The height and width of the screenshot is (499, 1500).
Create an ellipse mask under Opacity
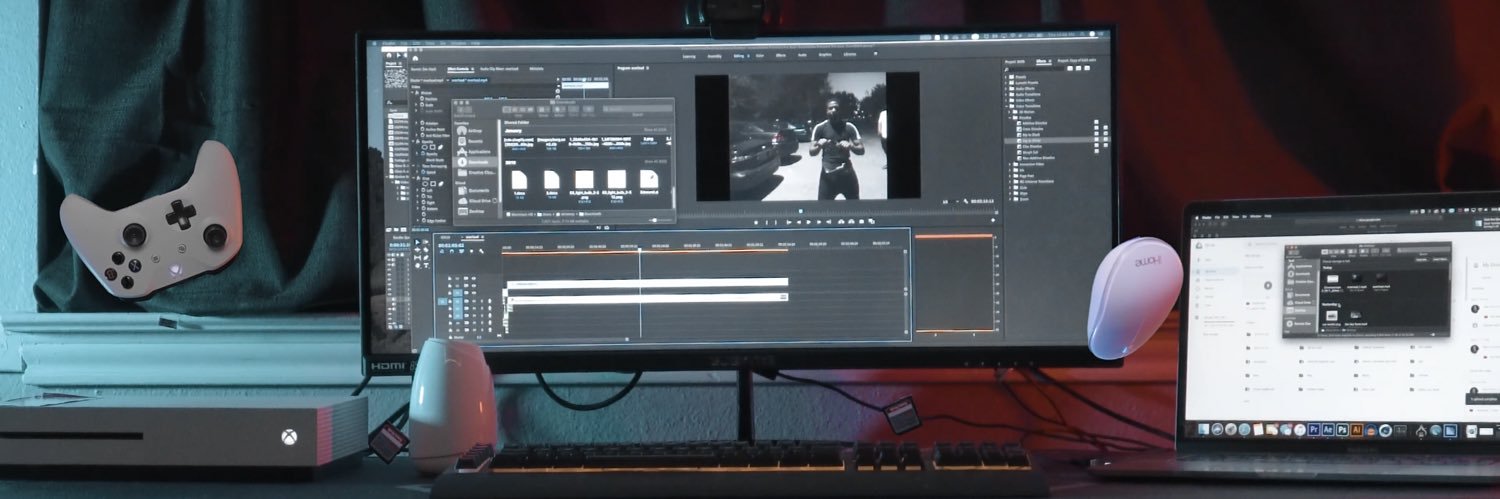click(x=425, y=147)
